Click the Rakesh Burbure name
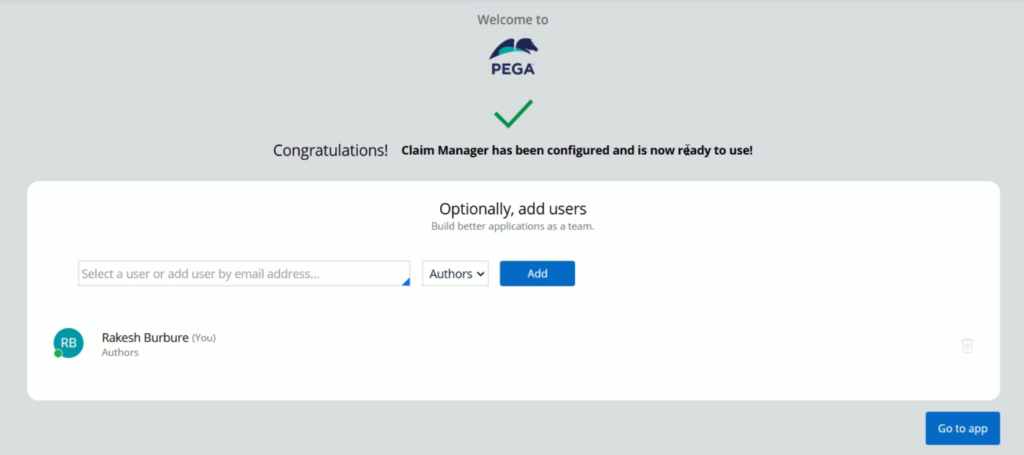 click(x=145, y=337)
